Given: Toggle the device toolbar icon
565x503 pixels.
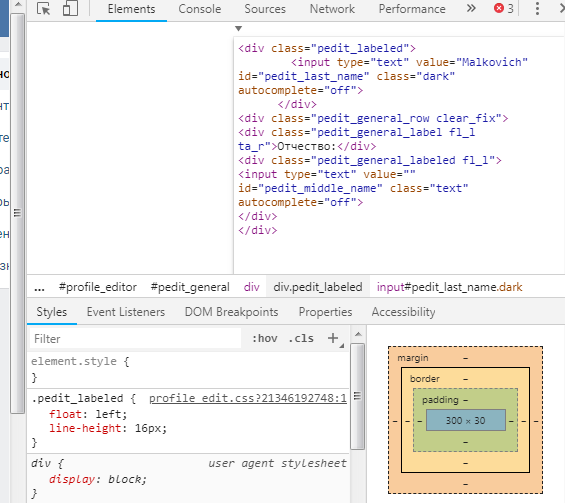Looking at the screenshot, I should pyautogui.click(x=70, y=9).
